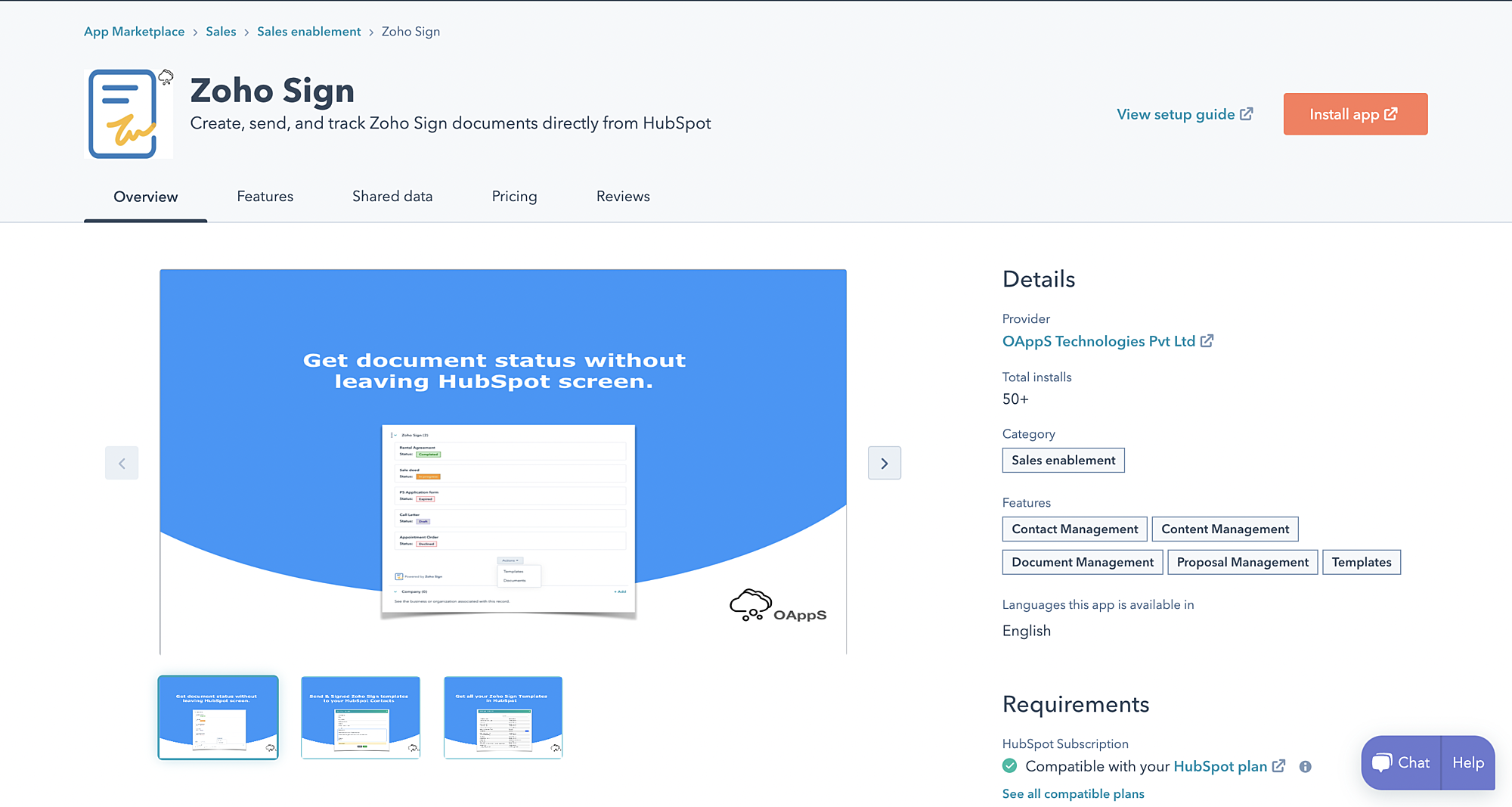Viewport: 1512px width, 807px height.
Task: Select thumbnail 'Get all your Zoho Sign Templates'
Action: [503, 718]
